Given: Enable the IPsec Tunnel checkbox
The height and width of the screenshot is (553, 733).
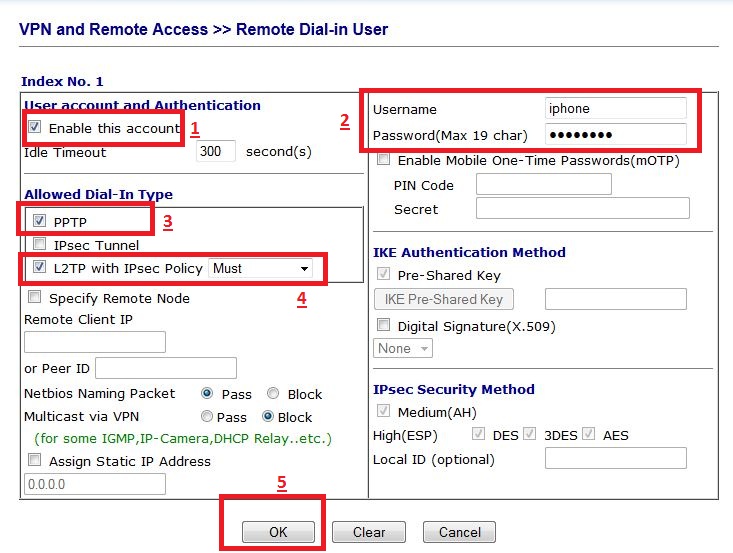Looking at the screenshot, I should [39, 244].
